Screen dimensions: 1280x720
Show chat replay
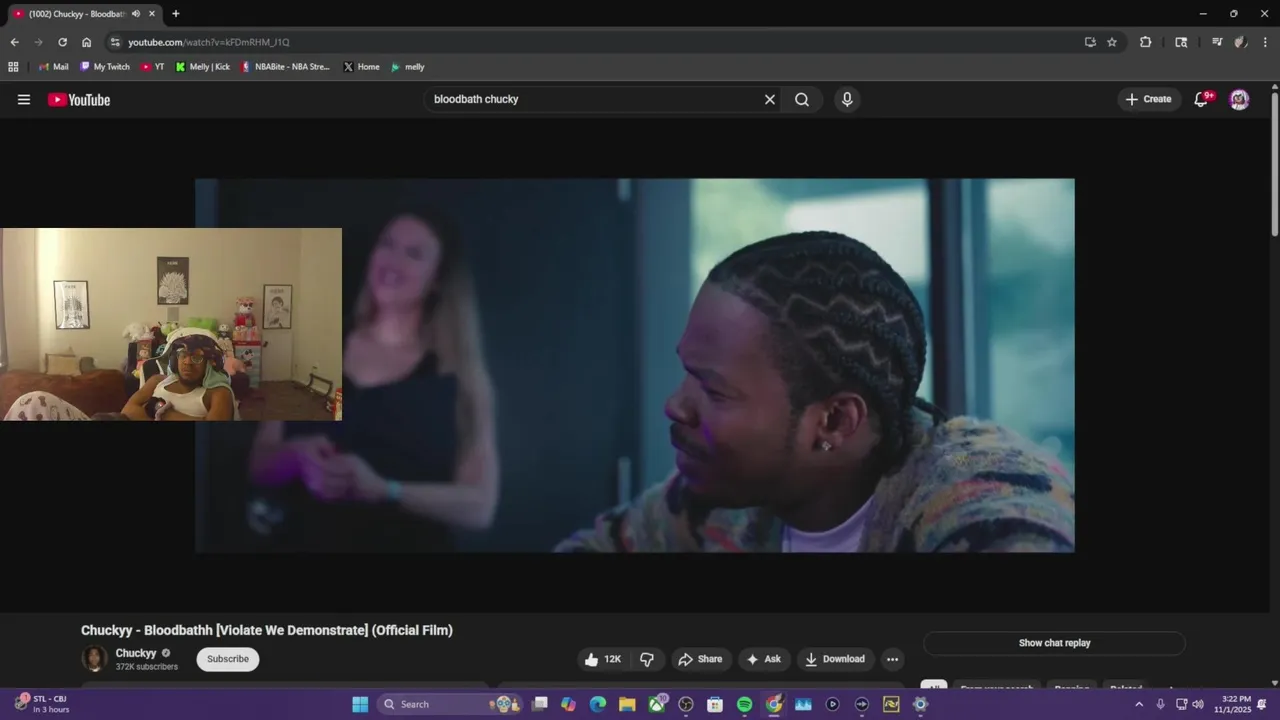(1054, 643)
